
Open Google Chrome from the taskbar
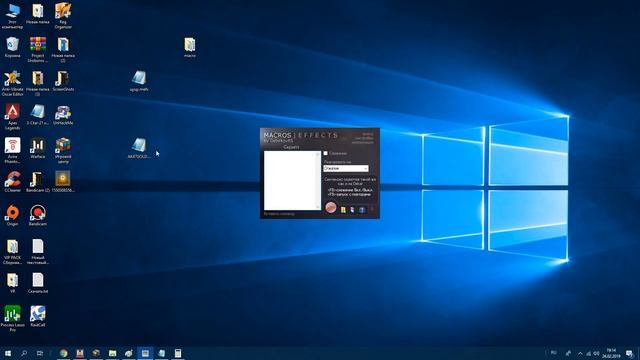click(63, 353)
